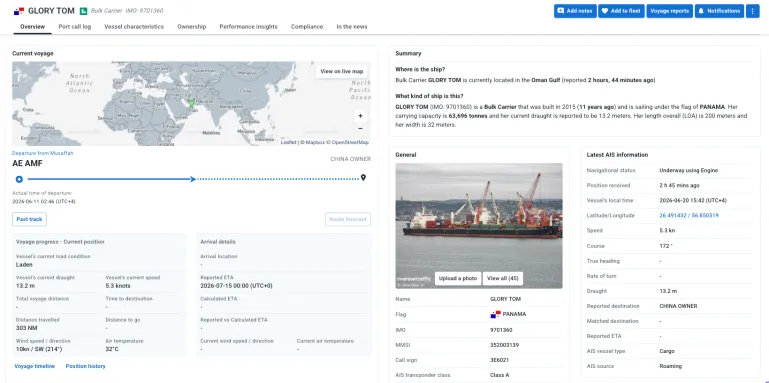Go to the Ownership tab
This screenshot has width=769, height=383.
(x=192, y=26)
